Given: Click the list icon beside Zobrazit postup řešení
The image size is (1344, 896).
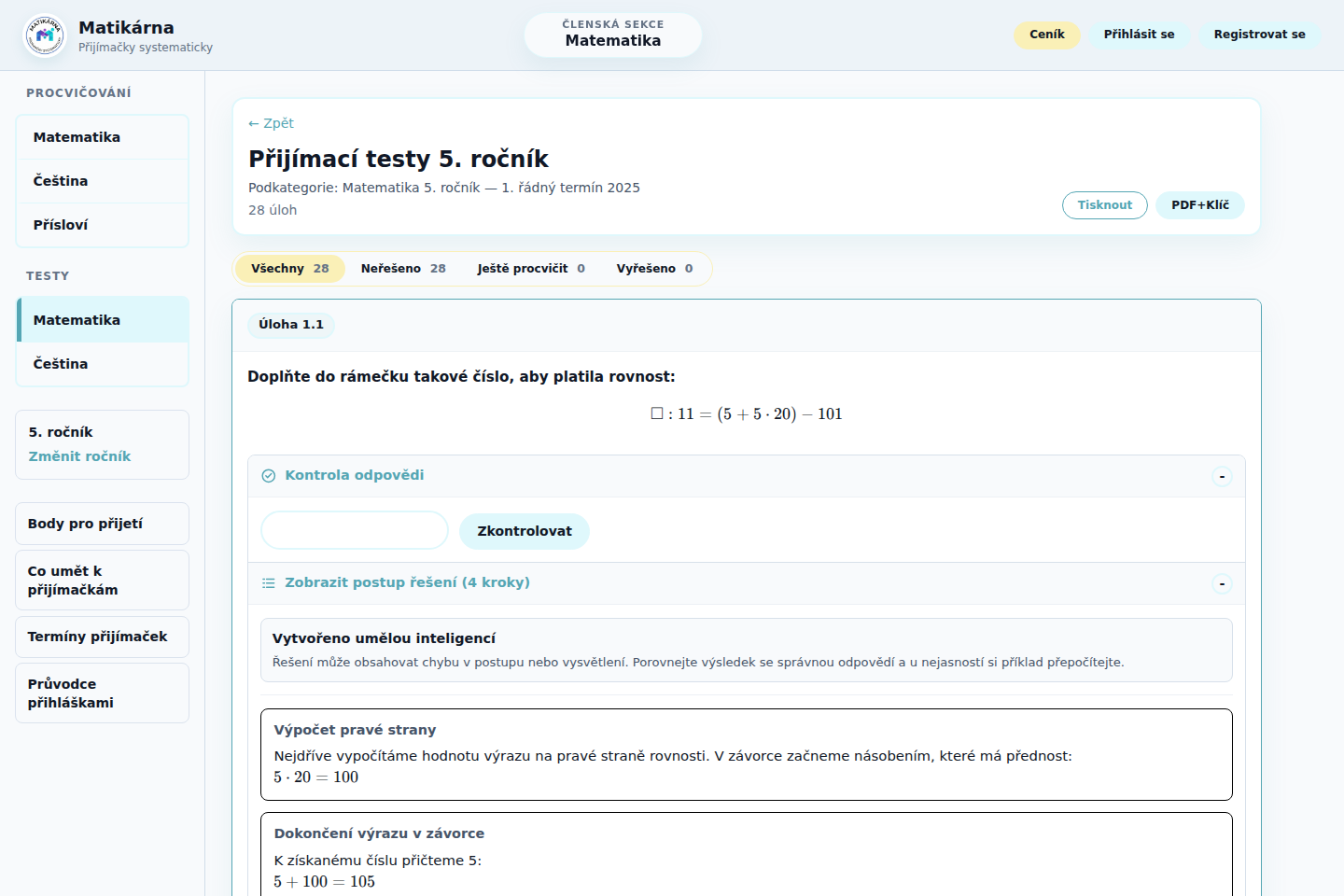Looking at the screenshot, I should pos(269,583).
